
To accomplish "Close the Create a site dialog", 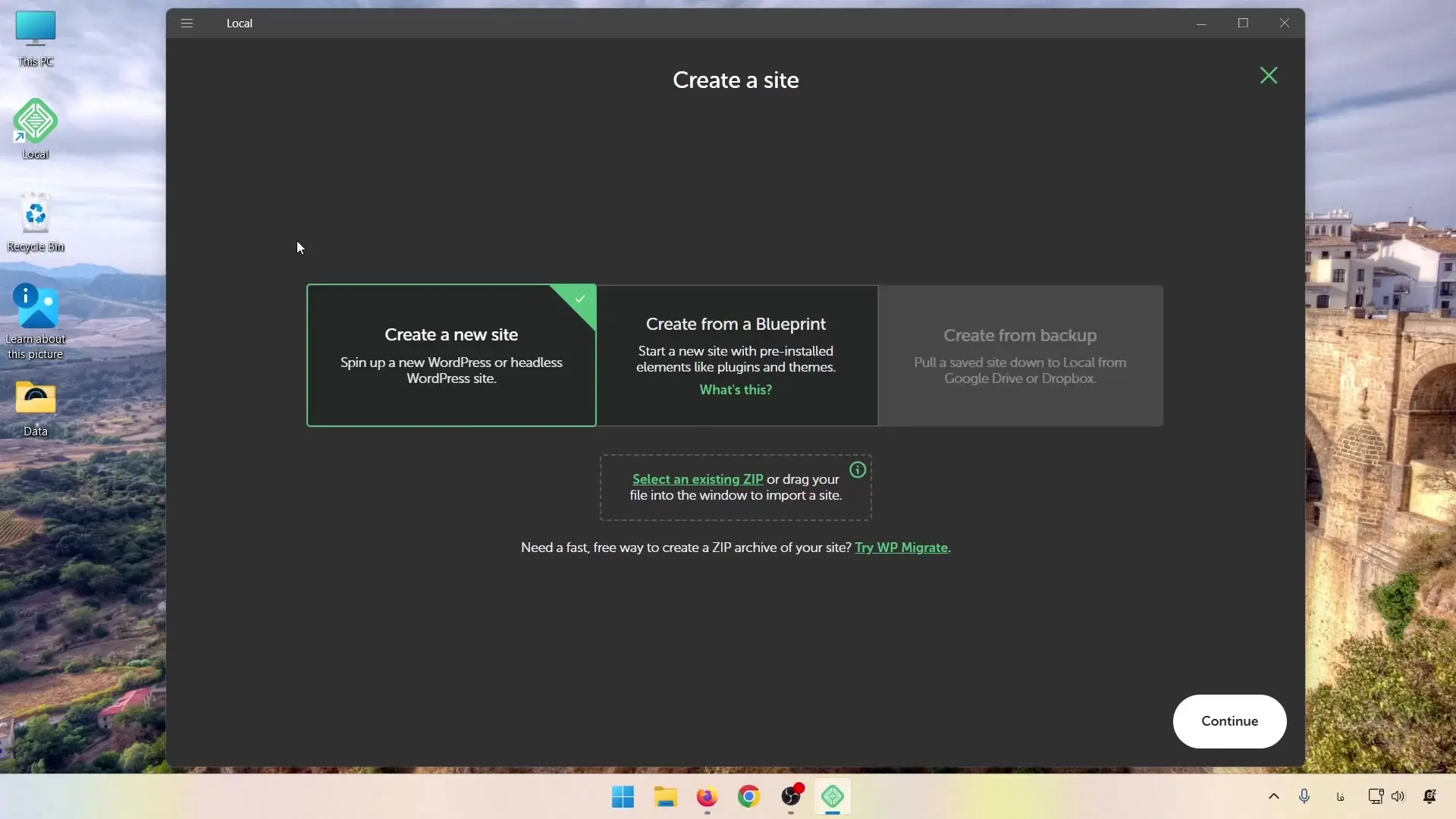I will [x=1269, y=75].
